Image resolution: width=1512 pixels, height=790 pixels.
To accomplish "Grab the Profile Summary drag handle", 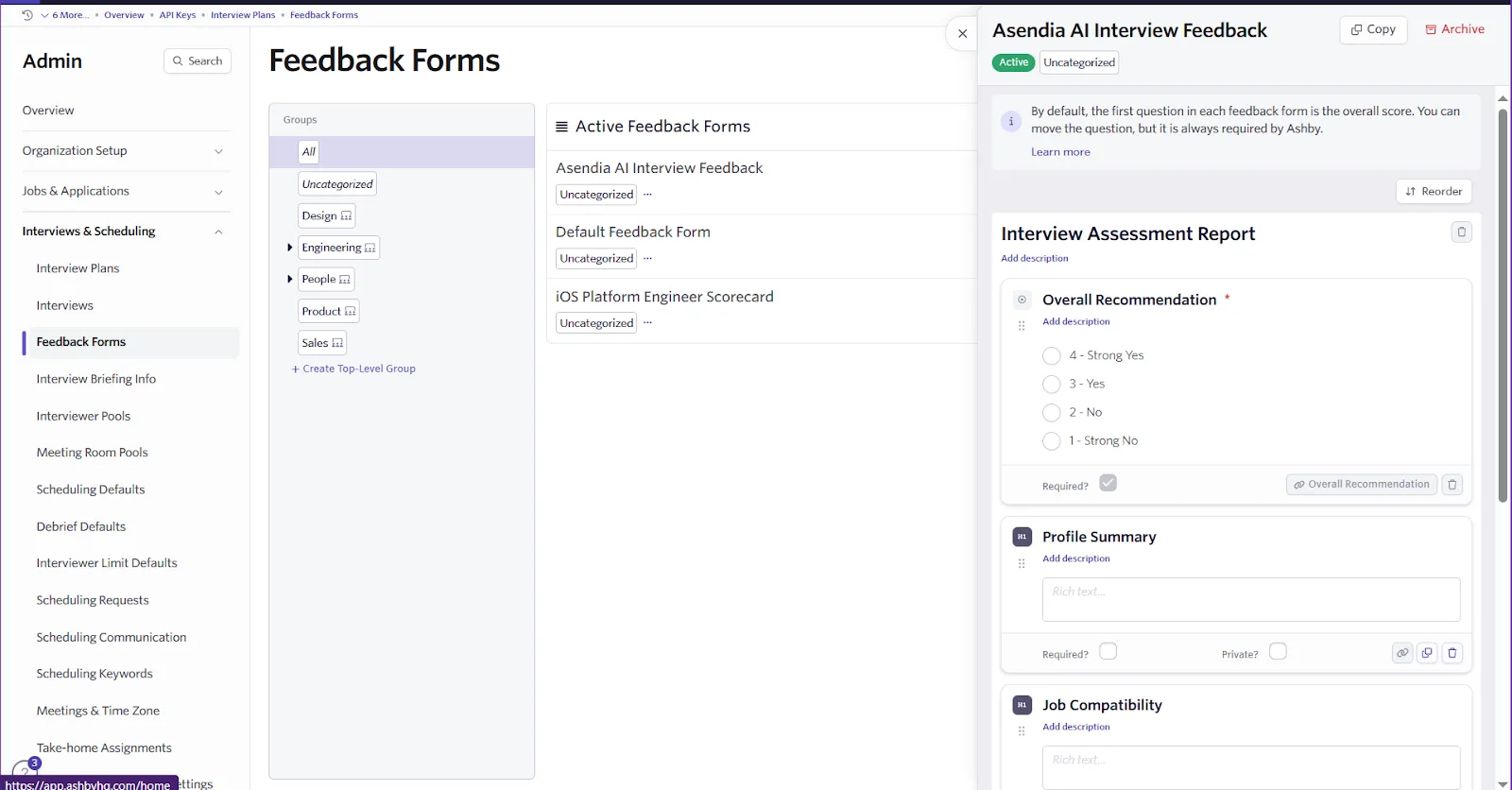I will click(x=1022, y=564).
